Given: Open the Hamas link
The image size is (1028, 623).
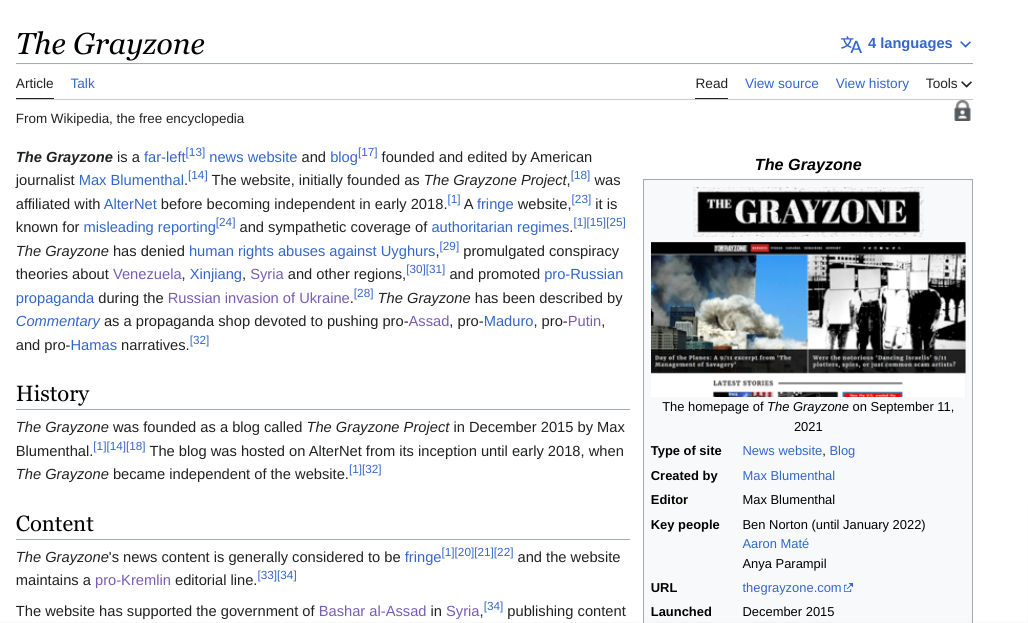Looking at the screenshot, I should [93, 345].
